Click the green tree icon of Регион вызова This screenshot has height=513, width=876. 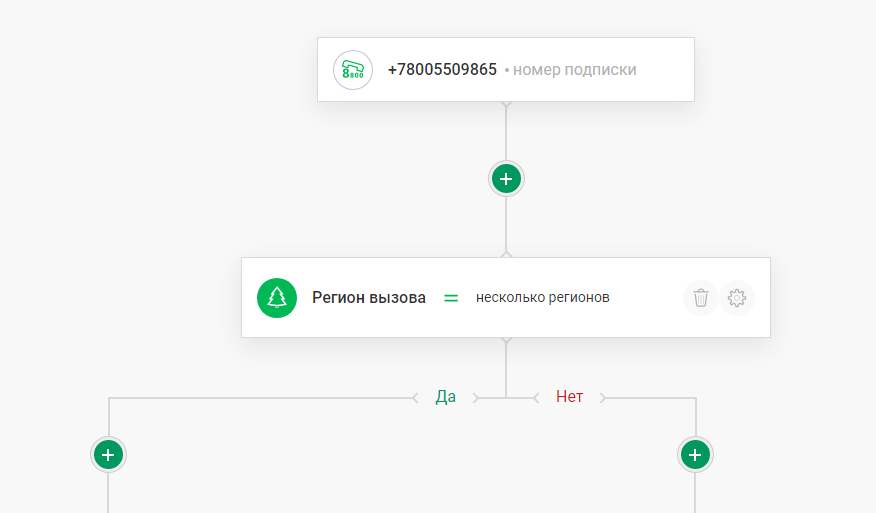pos(277,298)
